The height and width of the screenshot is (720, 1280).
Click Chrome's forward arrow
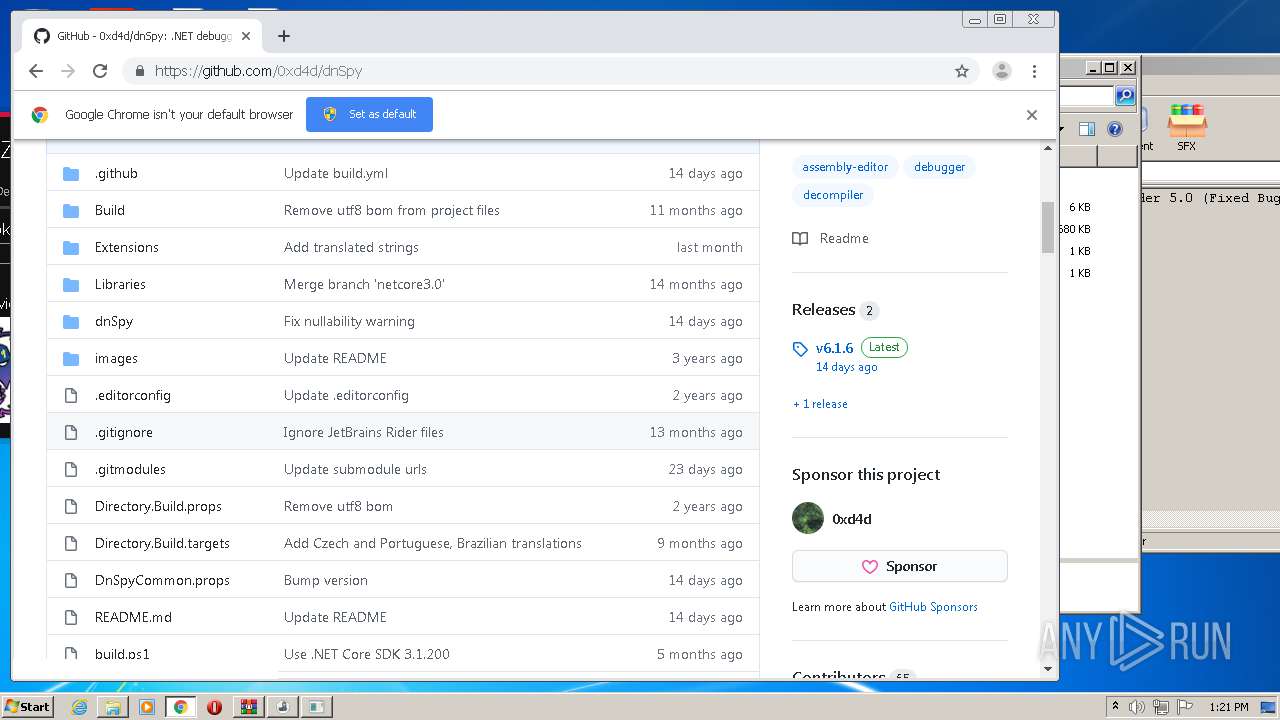pos(68,71)
